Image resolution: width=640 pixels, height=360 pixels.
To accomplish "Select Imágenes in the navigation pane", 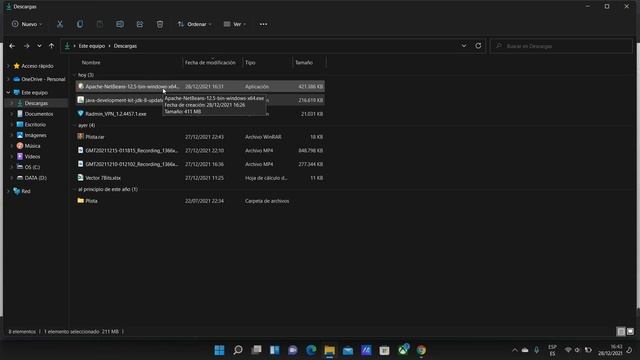I will pos(35,135).
